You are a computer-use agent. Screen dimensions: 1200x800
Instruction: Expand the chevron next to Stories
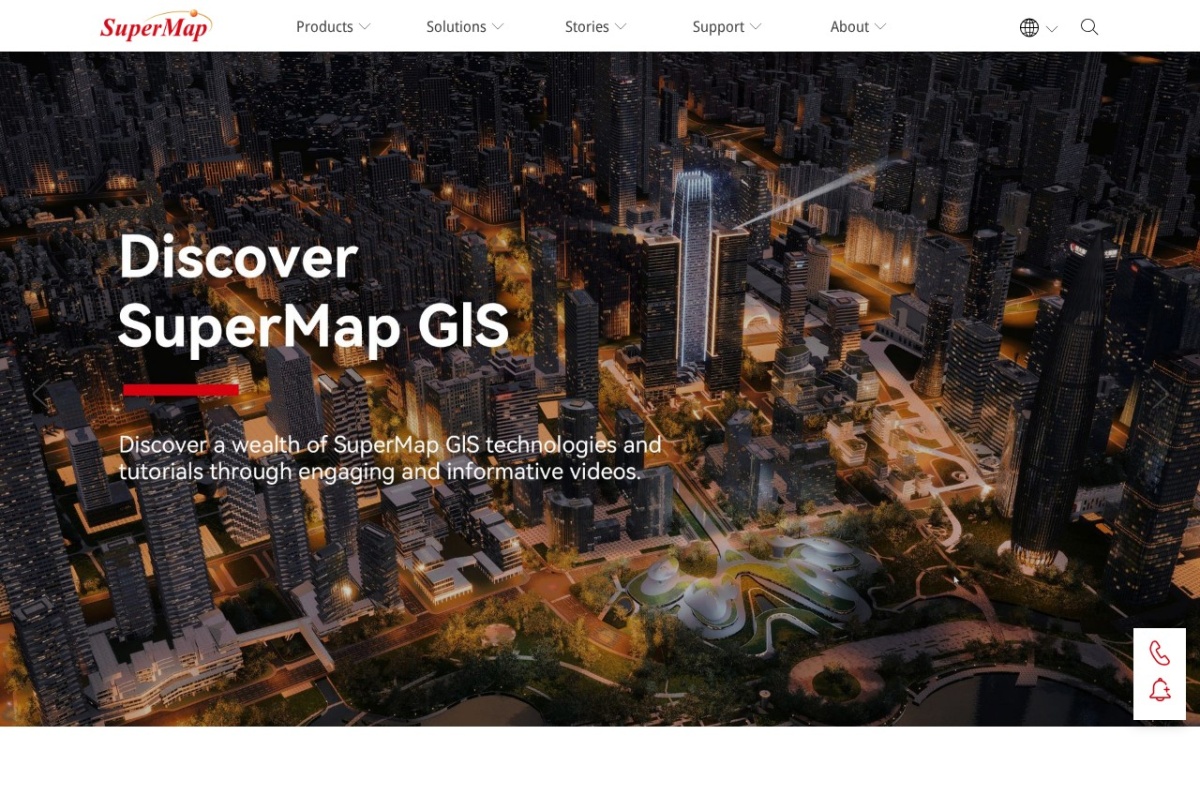tap(621, 27)
